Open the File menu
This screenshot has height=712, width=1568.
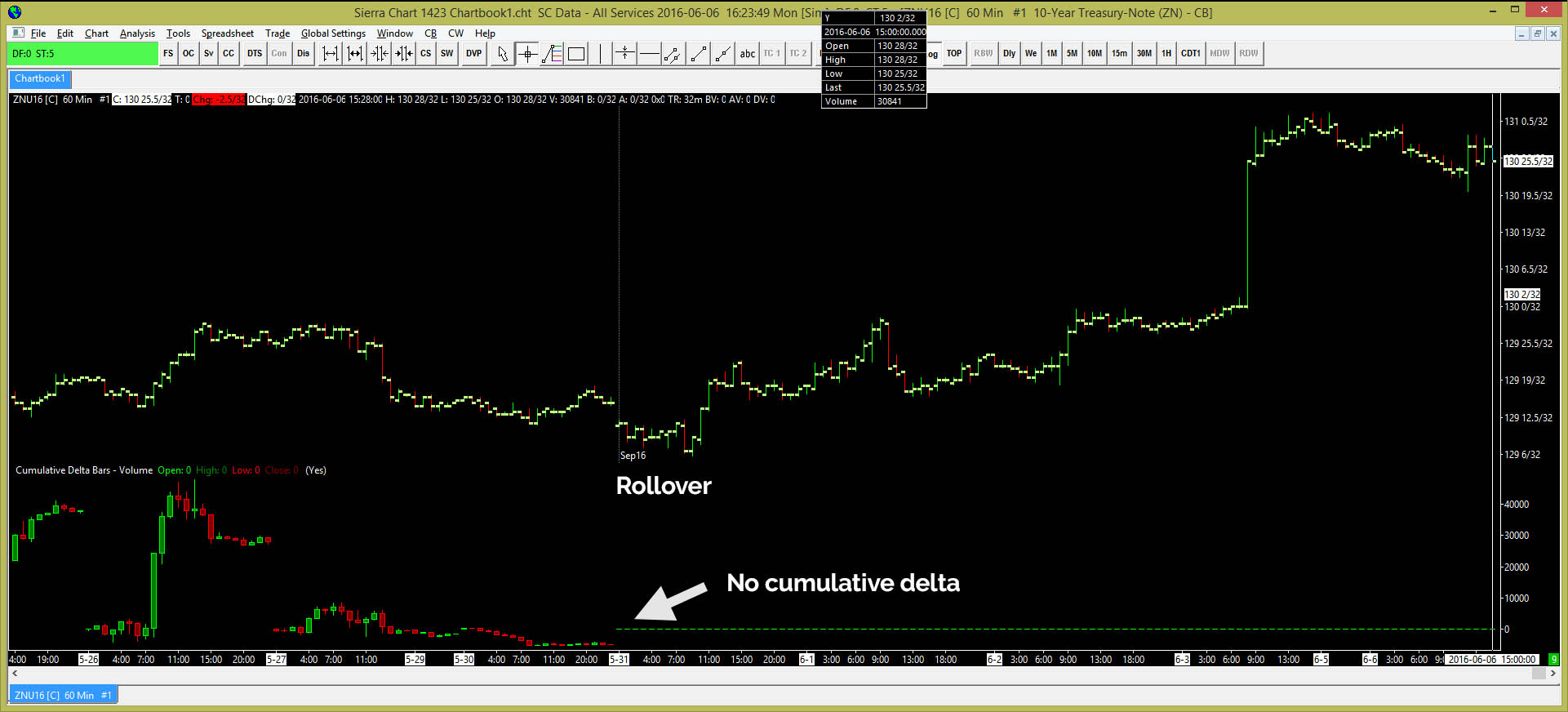coord(38,33)
